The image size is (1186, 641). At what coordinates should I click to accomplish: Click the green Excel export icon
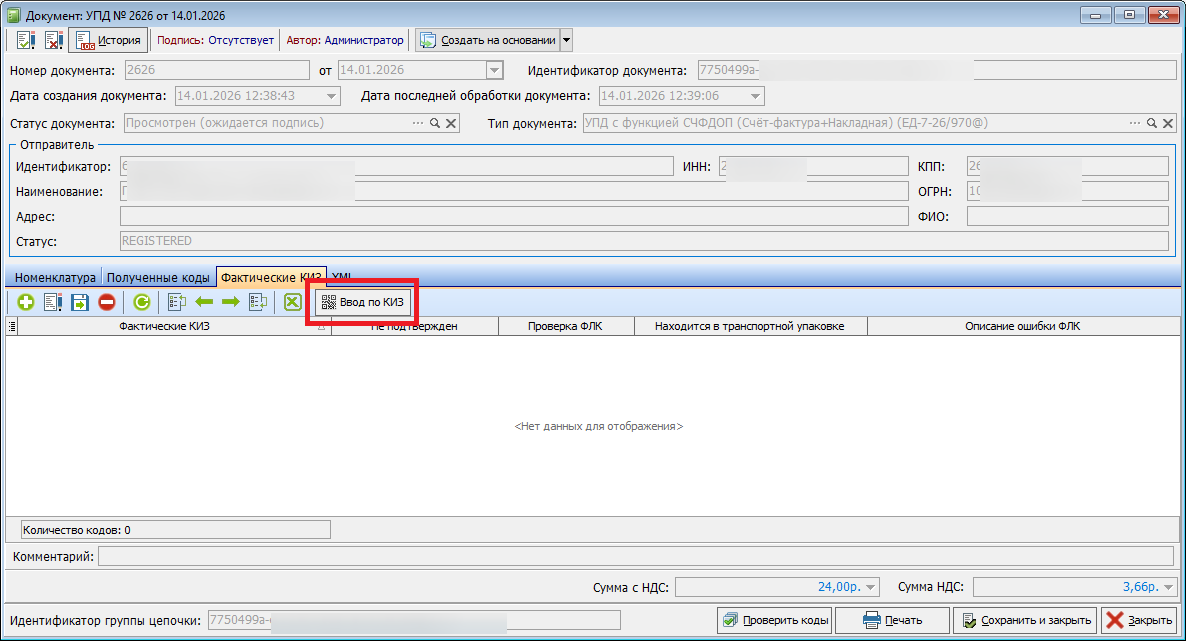292,302
